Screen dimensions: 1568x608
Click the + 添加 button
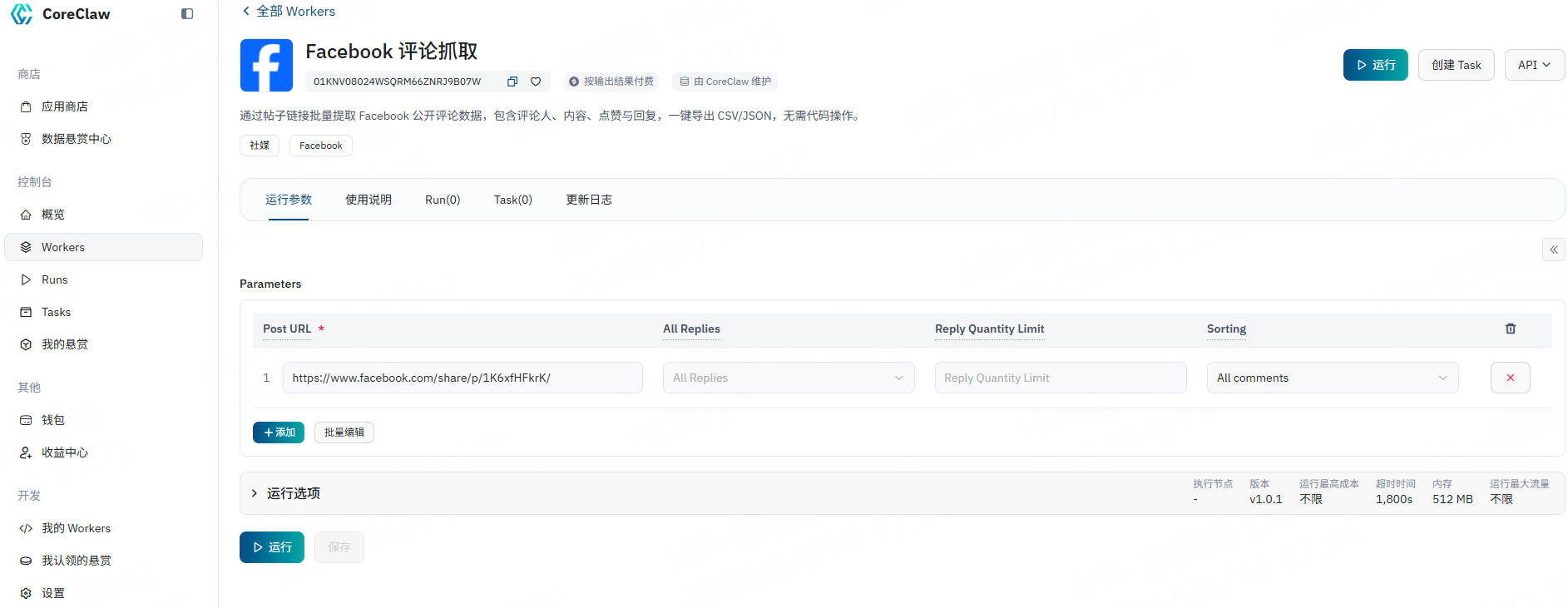click(279, 433)
